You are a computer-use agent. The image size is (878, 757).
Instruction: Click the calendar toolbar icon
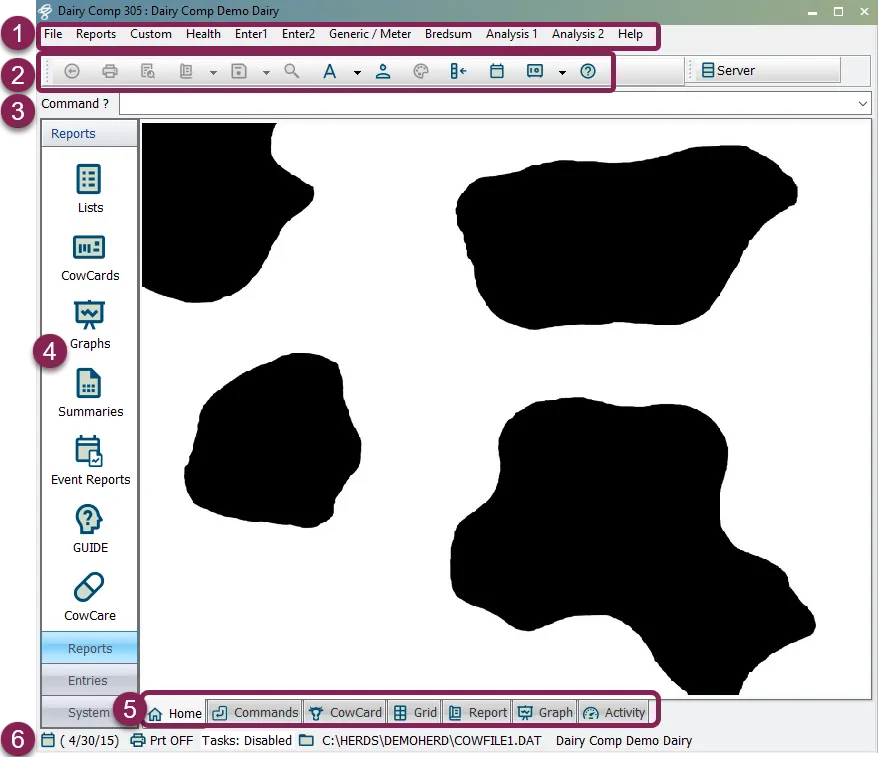coord(497,71)
